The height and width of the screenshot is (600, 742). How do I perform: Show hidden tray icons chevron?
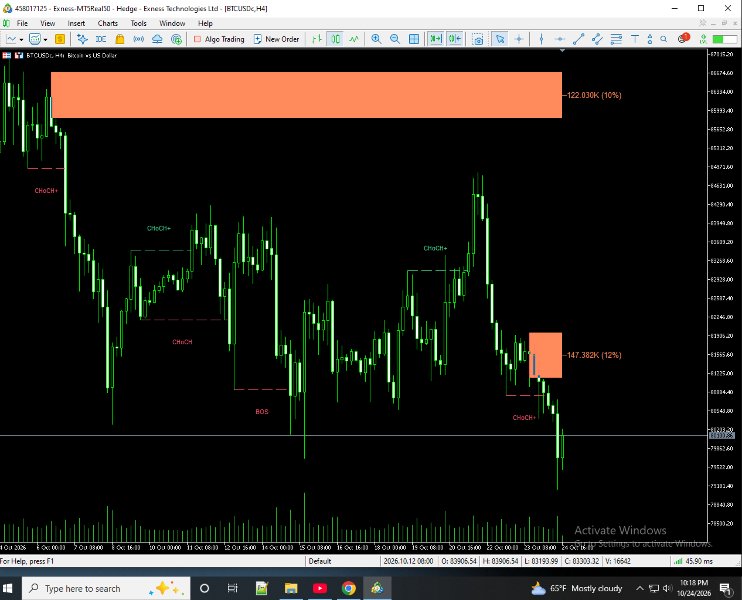[x=639, y=589]
